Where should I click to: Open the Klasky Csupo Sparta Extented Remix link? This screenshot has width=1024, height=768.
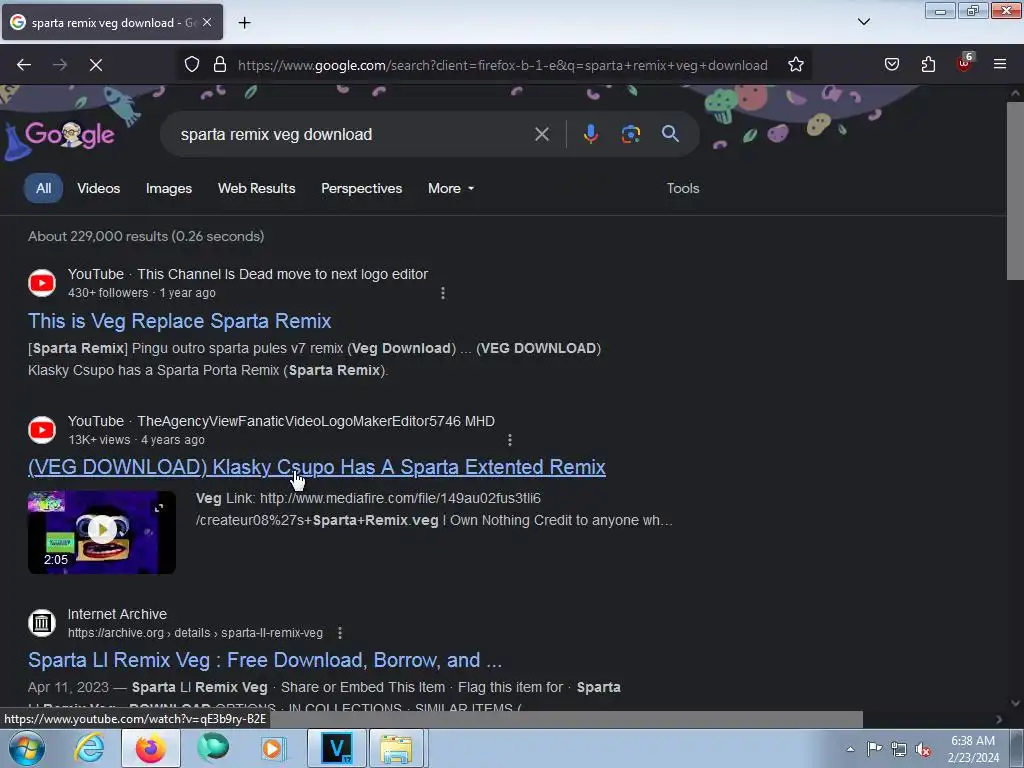(317, 468)
